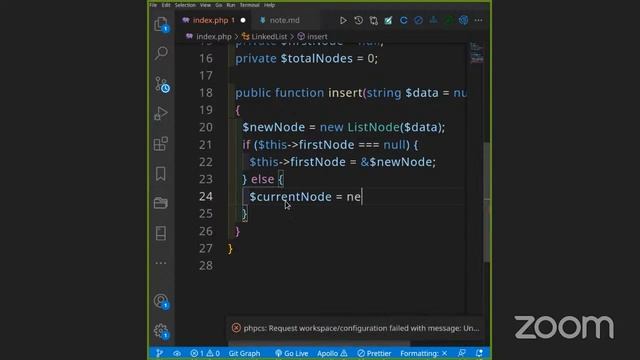Click the blue globe icon in editor toolbar
Viewport: 640px width, 360px height.
pyautogui.click(x=463, y=20)
